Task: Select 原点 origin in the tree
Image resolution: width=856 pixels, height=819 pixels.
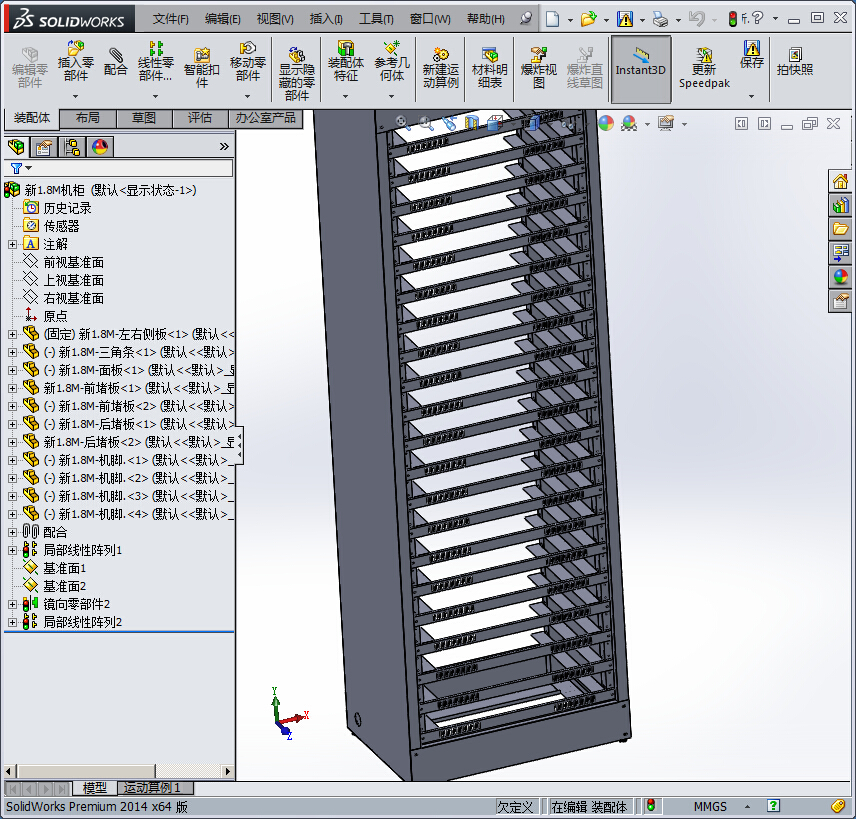Action: 55,317
